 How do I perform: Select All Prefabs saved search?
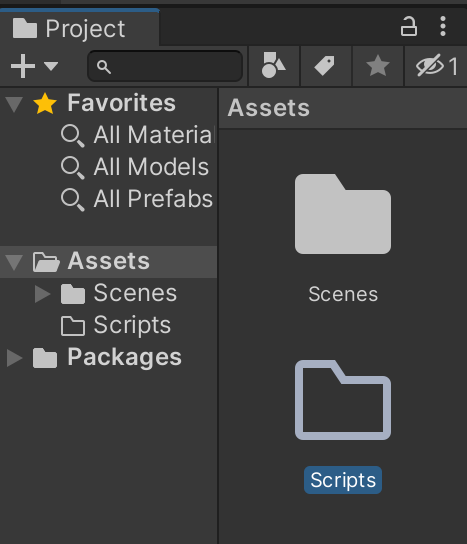click(x=137, y=199)
